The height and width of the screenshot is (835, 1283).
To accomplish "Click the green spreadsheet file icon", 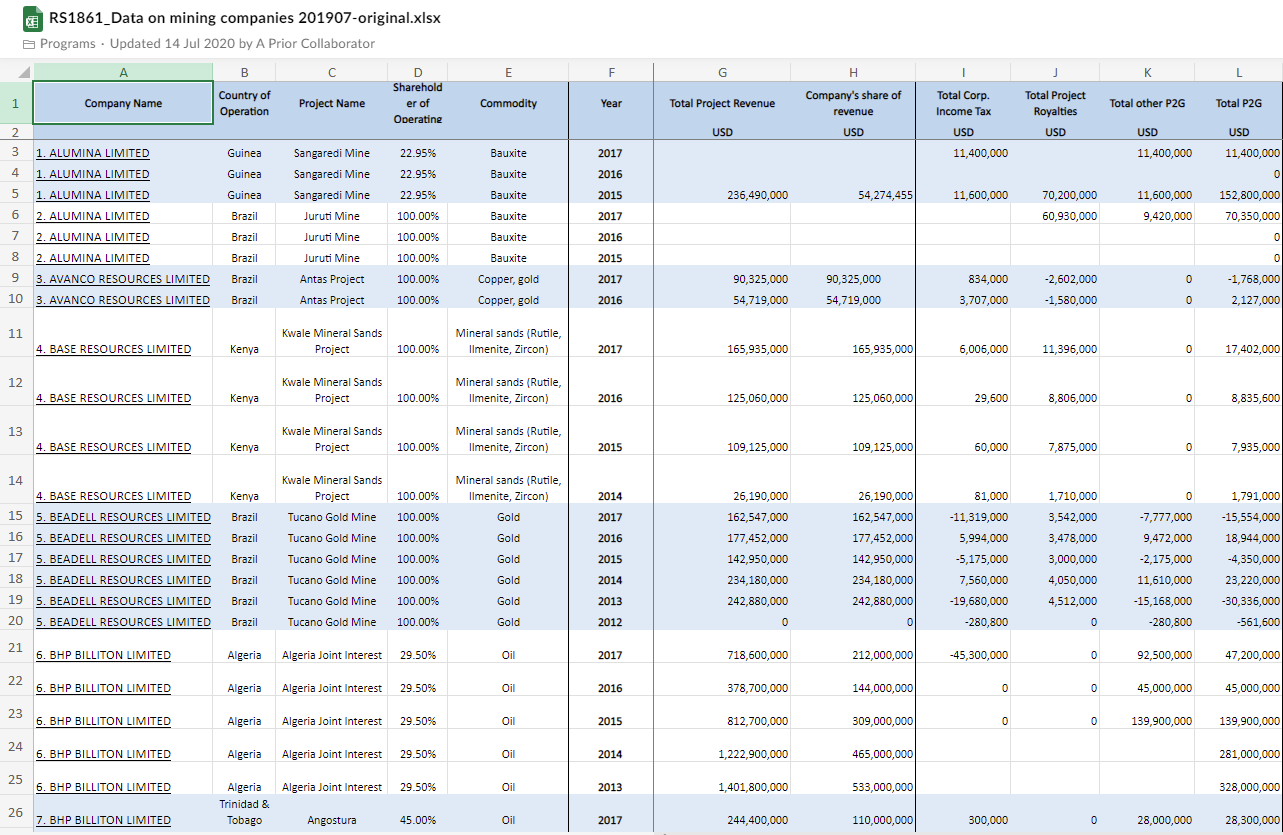I will point(32,19).
